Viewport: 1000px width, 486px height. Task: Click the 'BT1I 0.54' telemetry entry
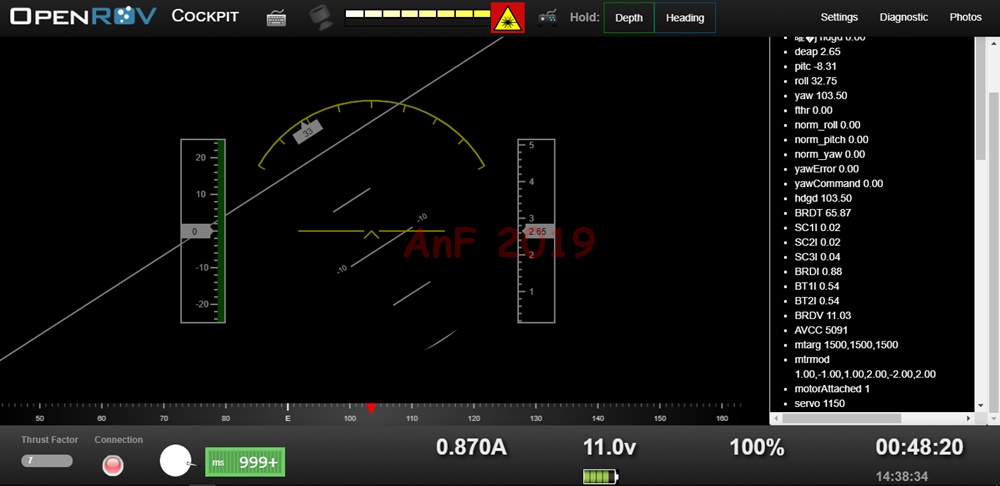tap(816, 286)
